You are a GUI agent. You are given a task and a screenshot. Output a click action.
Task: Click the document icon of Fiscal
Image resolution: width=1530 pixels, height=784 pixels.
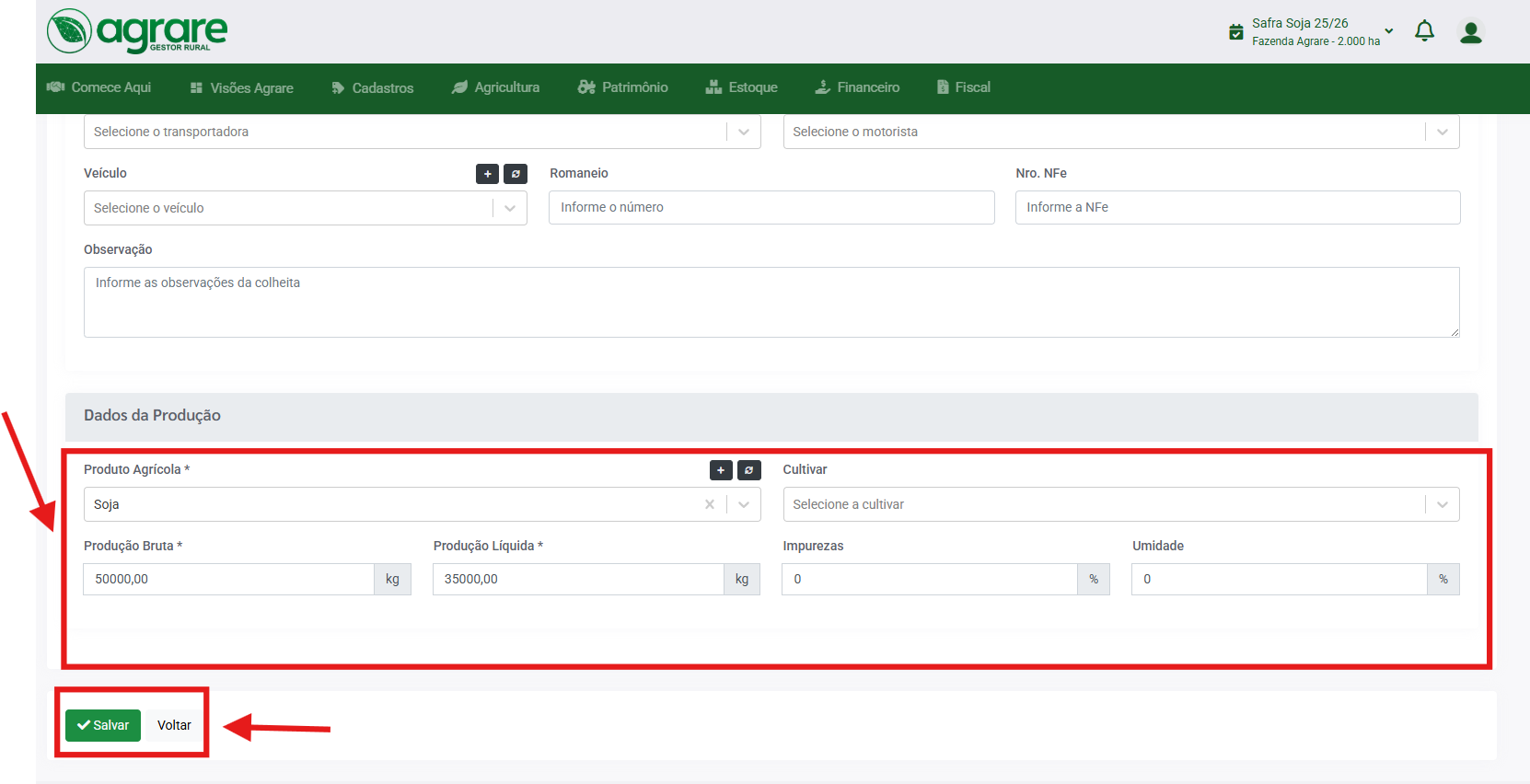[943, 87]
